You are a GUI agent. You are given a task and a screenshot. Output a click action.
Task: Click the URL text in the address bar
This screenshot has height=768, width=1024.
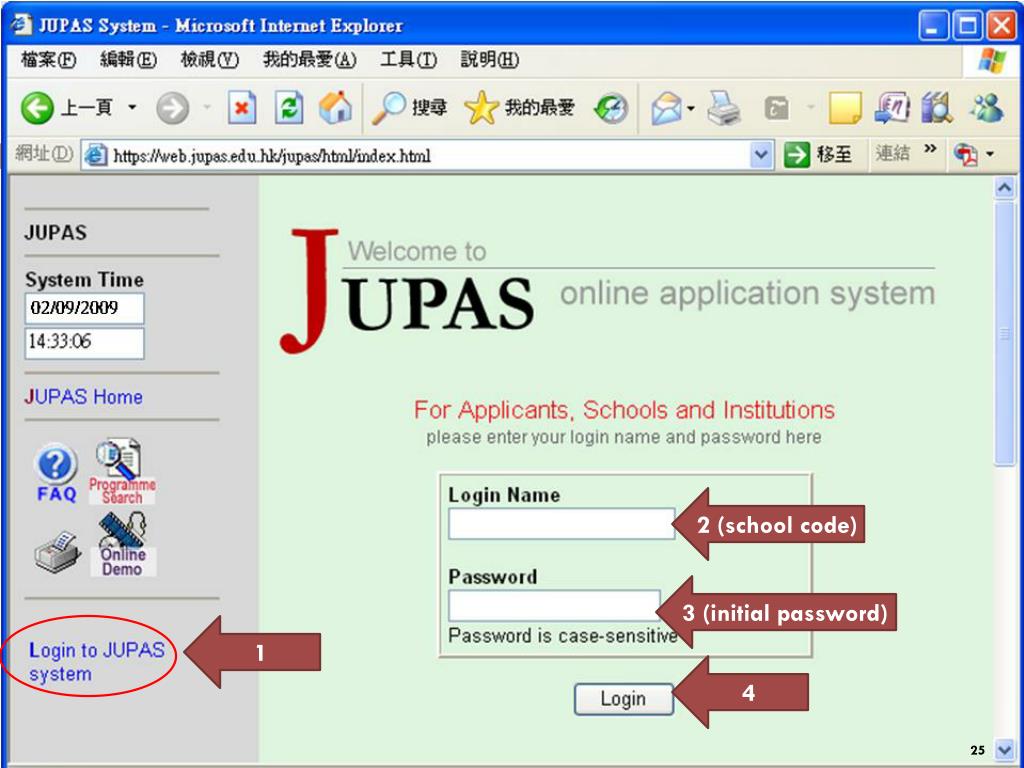coord(272,156)
